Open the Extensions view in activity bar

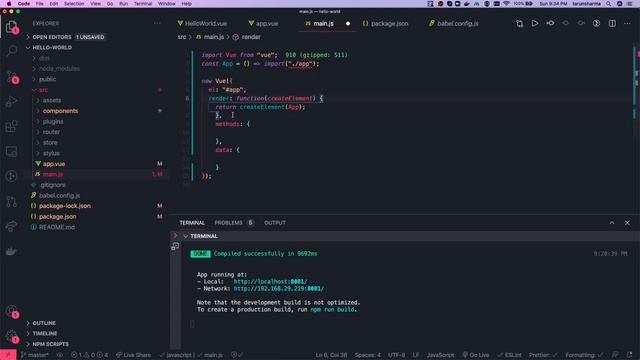(x=11, y=126)
